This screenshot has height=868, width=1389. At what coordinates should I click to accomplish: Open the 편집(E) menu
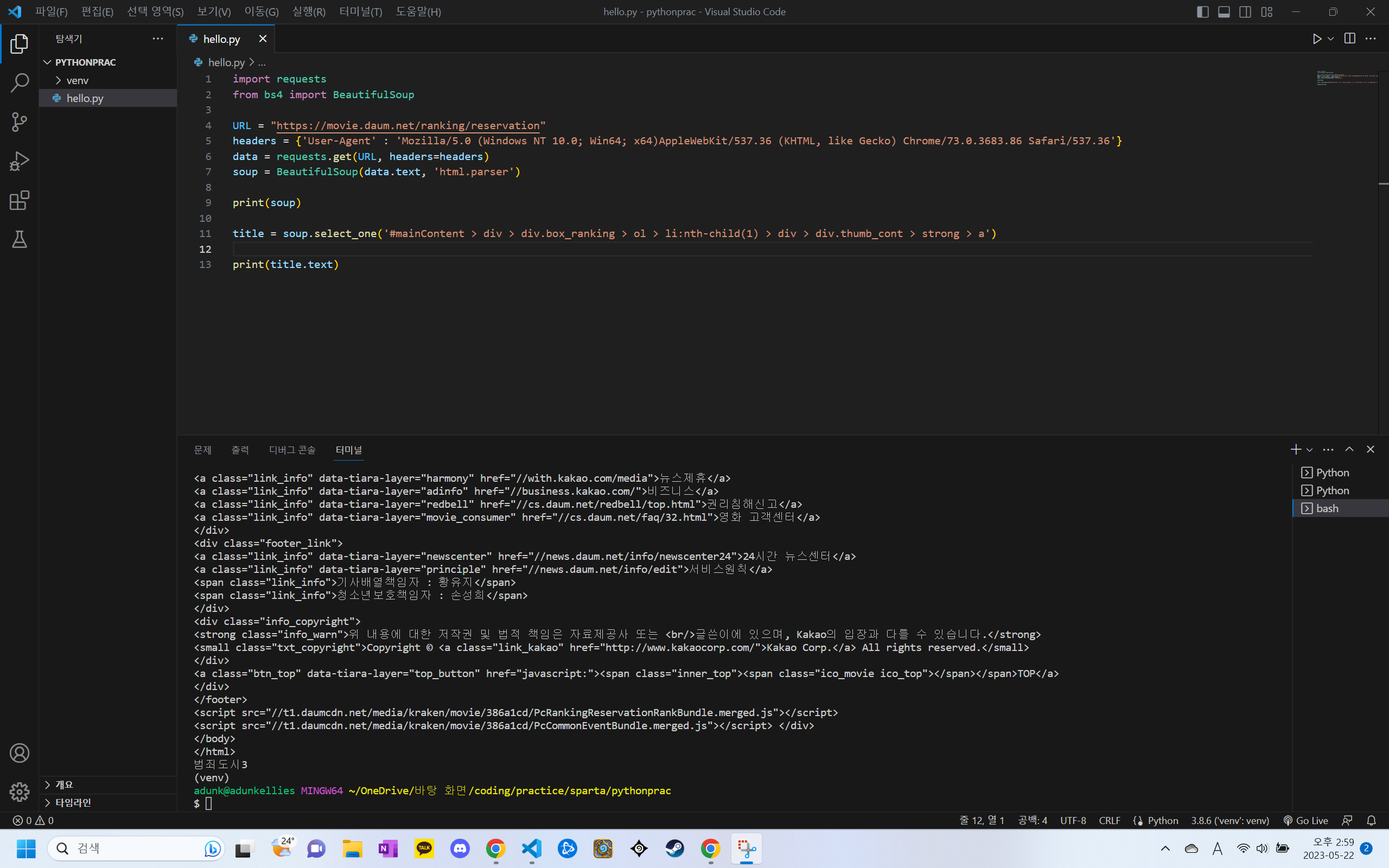97,11
